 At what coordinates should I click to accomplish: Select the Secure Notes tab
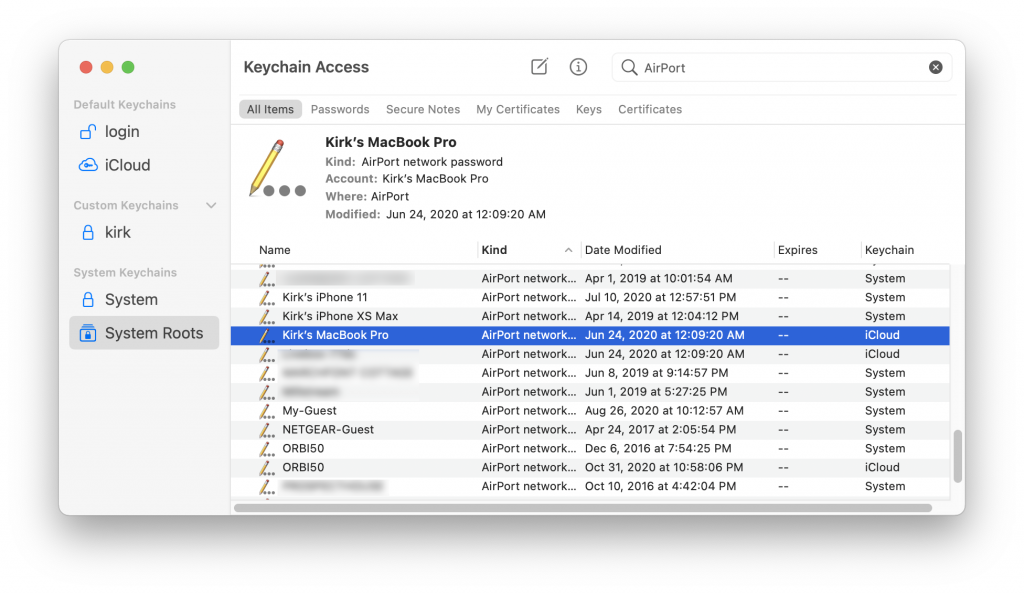pos(421,109)
